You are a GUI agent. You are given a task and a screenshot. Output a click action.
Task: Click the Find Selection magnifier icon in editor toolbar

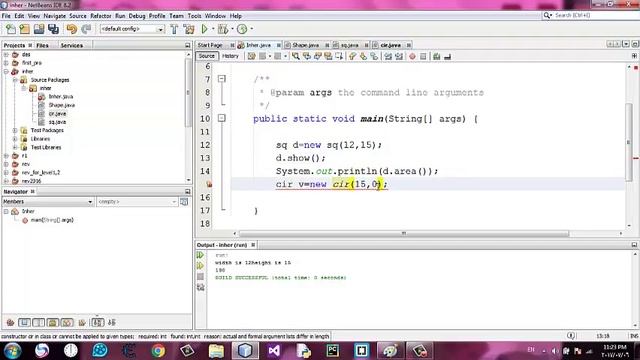coord(296,56)
